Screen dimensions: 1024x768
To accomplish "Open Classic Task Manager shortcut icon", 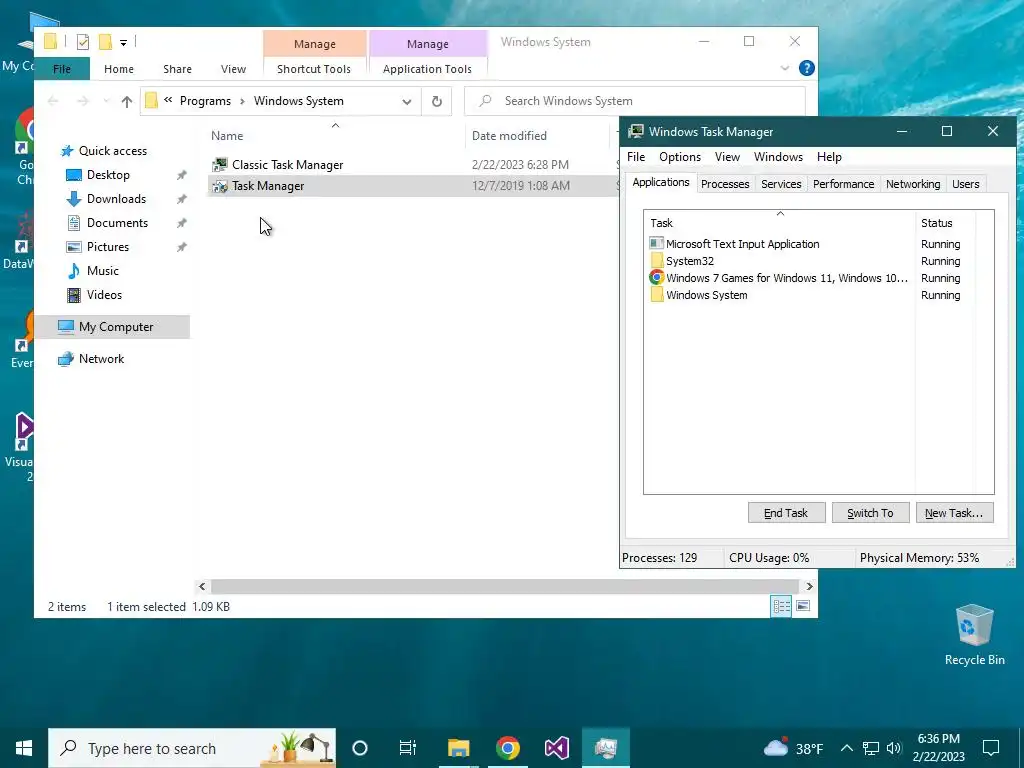I will pyautogui.click(x=220, y=165).
